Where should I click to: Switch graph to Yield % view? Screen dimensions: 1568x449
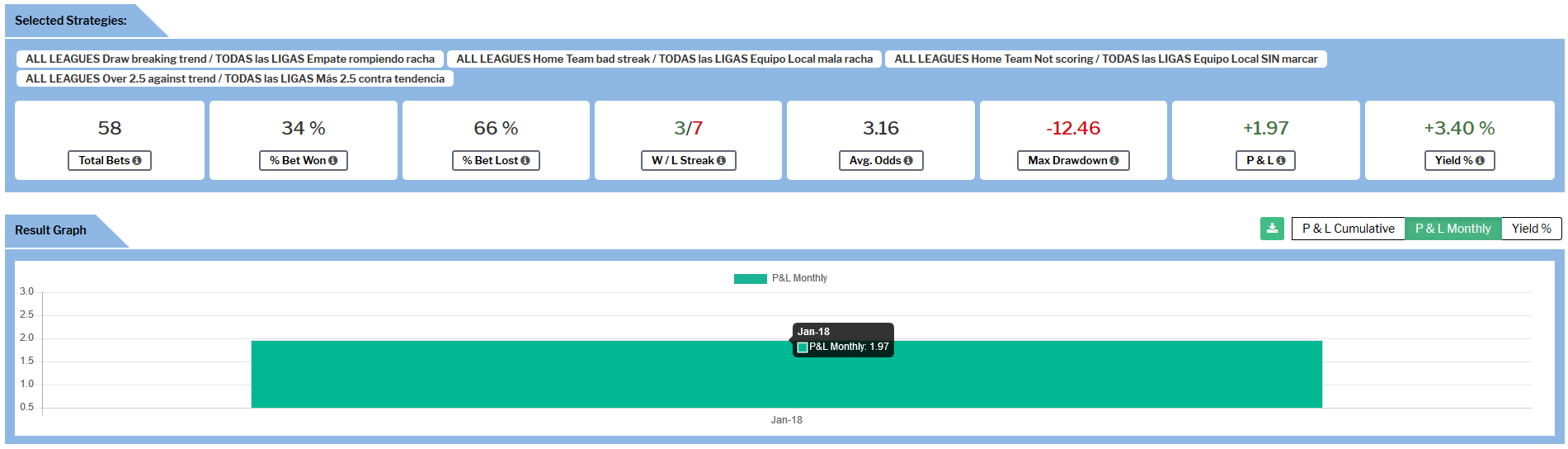1531,229
